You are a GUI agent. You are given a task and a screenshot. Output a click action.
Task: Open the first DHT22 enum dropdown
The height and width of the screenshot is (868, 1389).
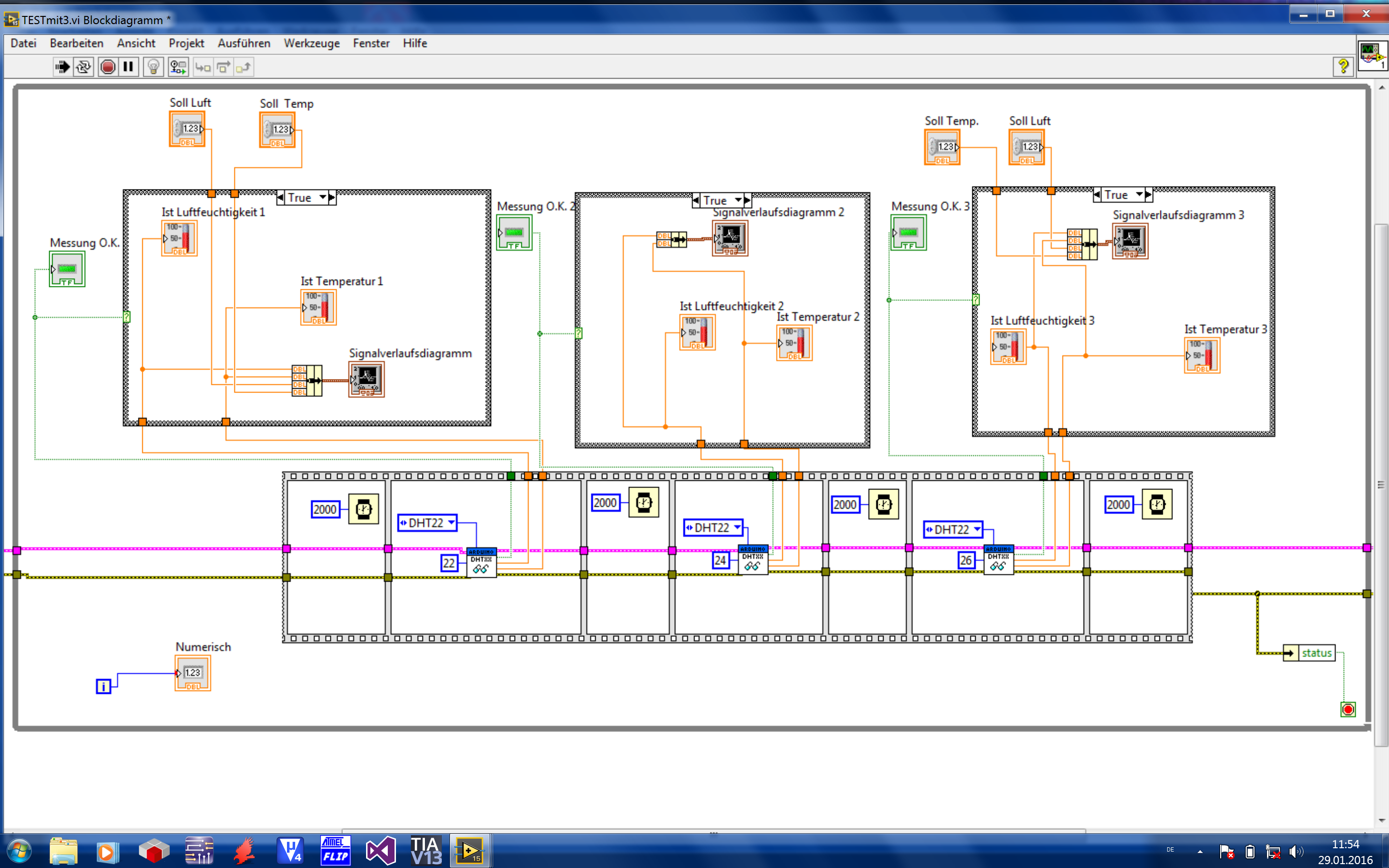452,522
